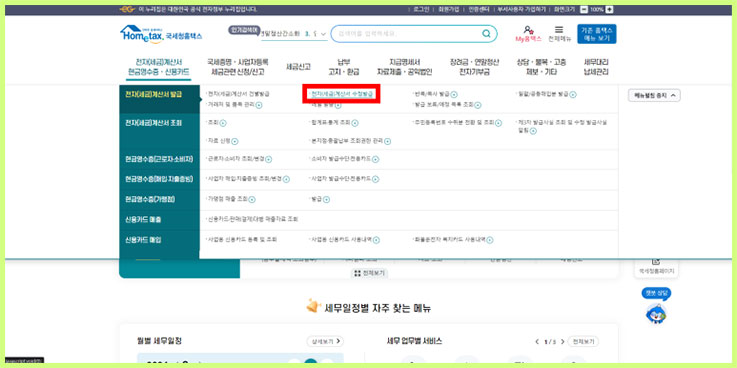The image size is (737, 368).
Task: Click the grid icon on 전체보기
Action: [357, 273]
